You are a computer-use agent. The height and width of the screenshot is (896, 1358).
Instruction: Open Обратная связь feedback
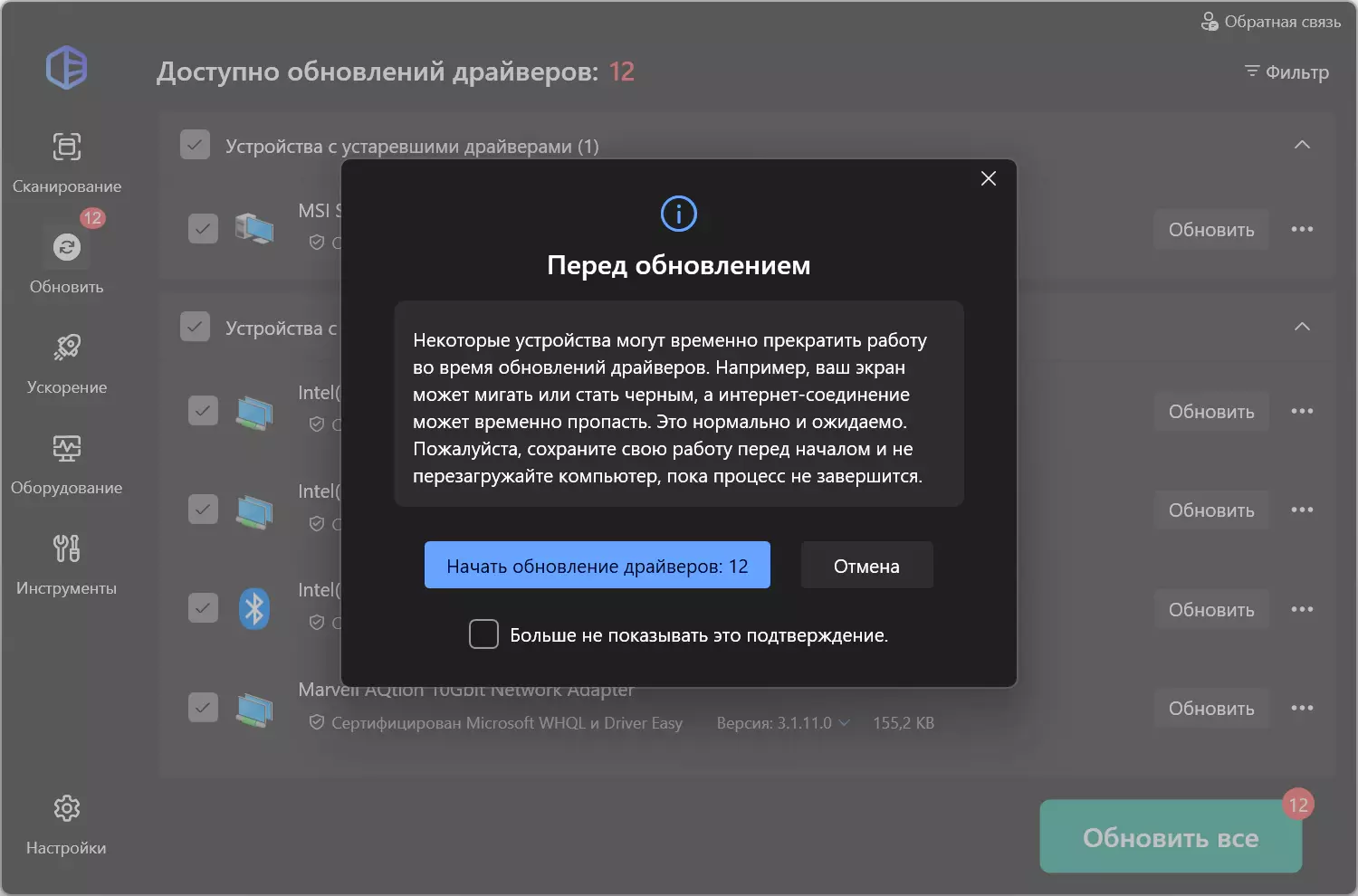click(x=1271, y=22)
